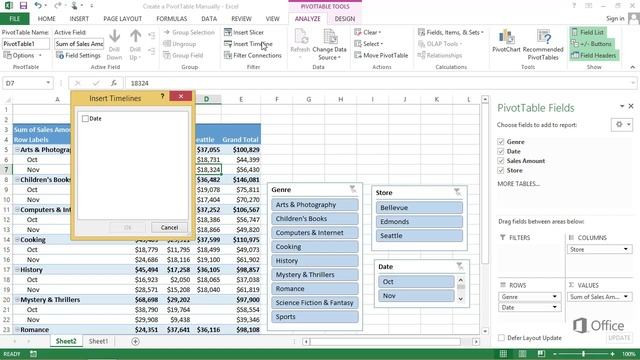Open Sum of Sales Amount dropdown in Values

click(626, 297)
